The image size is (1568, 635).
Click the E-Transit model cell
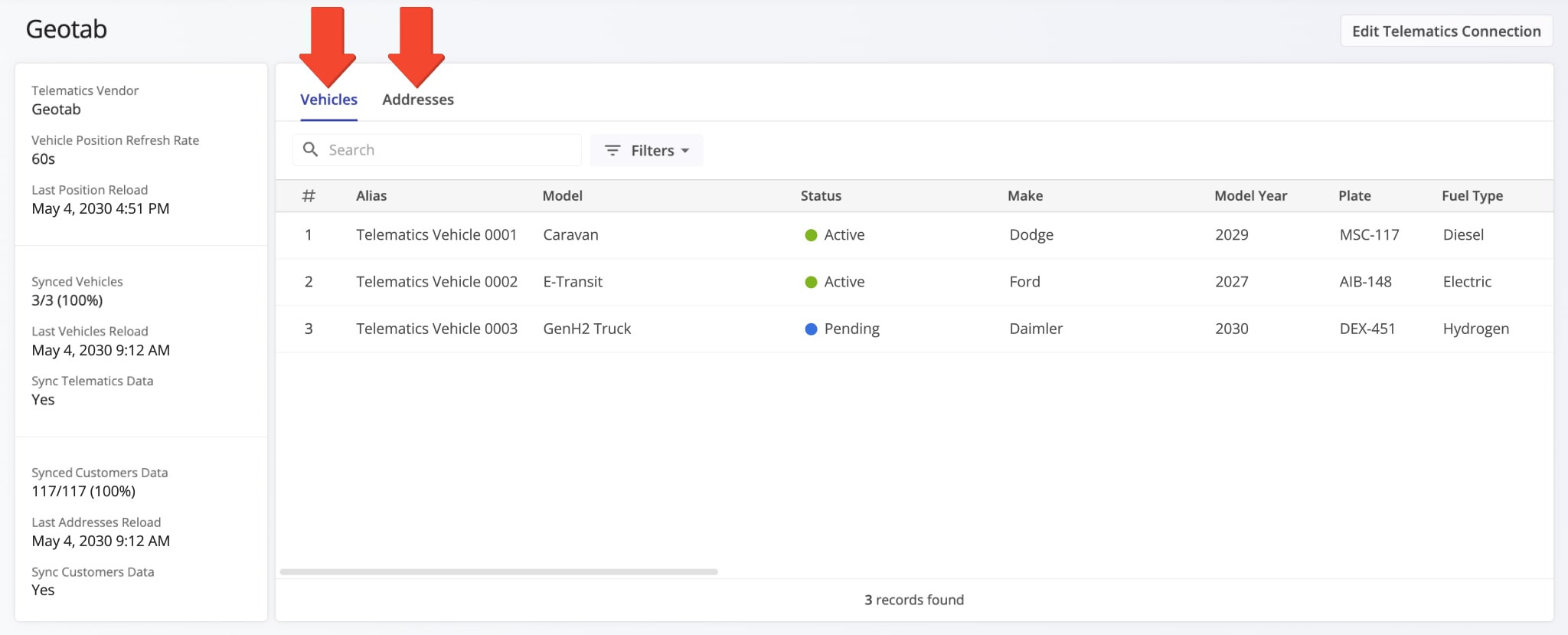tap(573, 282)
